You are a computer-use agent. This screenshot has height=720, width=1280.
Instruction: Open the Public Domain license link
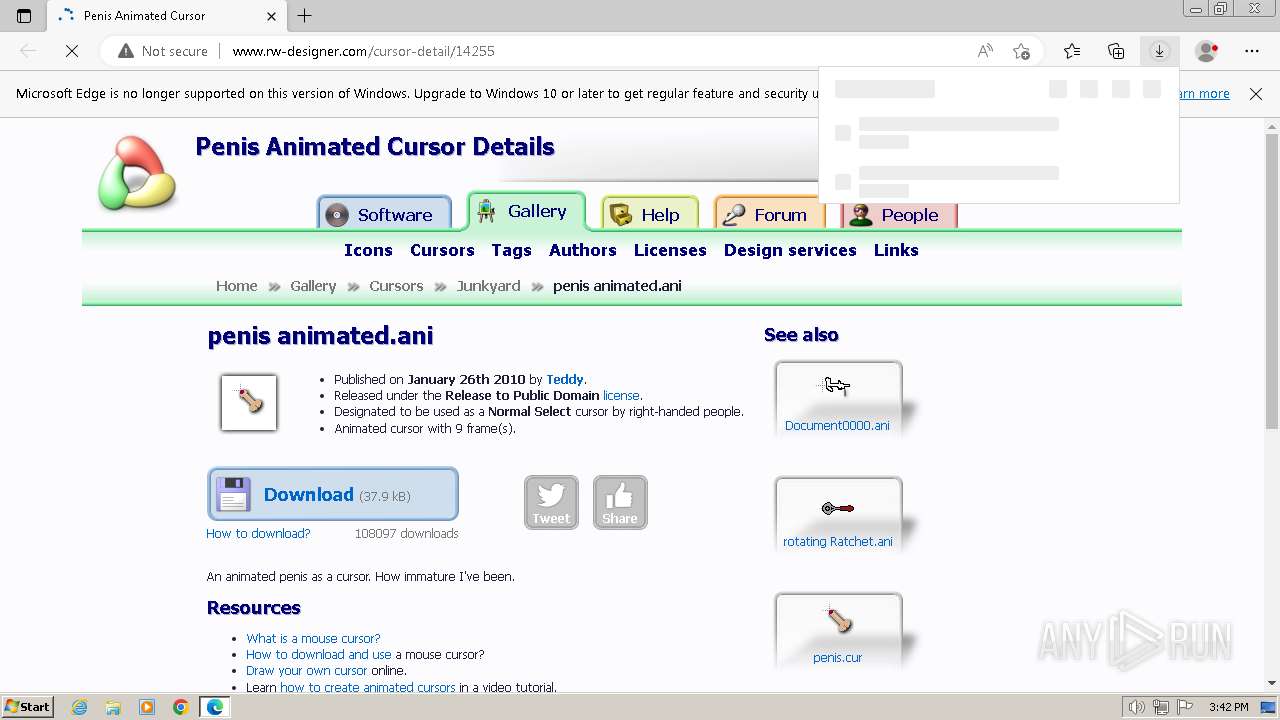(621, 395)
